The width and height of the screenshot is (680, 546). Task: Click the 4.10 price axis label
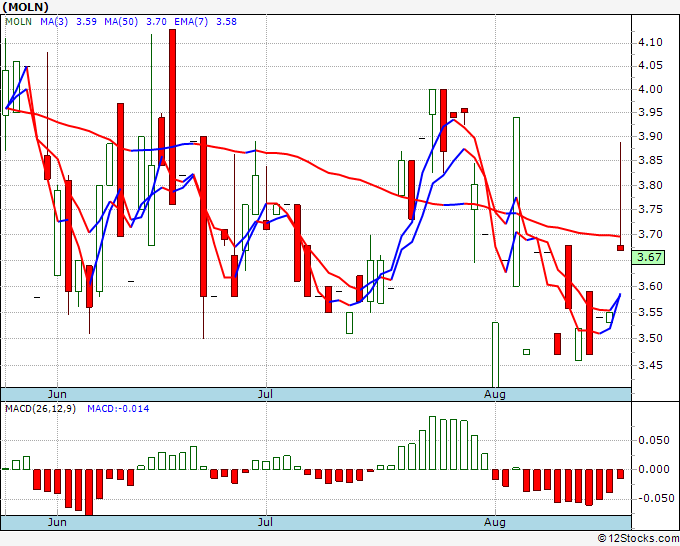(650, 43)
